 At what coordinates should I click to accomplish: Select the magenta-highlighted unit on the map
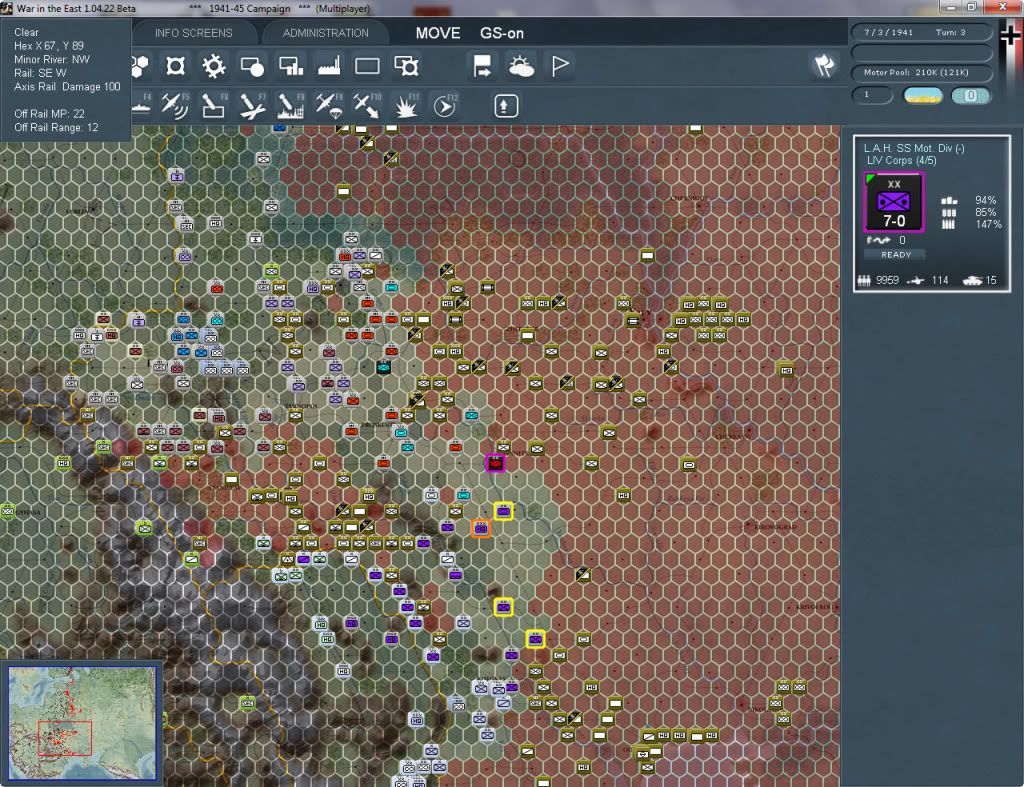(x=495, y=463)
